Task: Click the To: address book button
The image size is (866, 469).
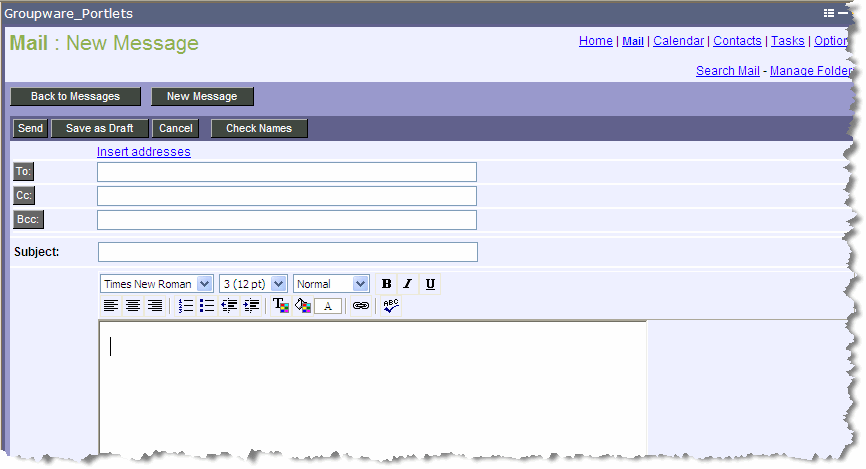Action: click(x=23, y=171)
